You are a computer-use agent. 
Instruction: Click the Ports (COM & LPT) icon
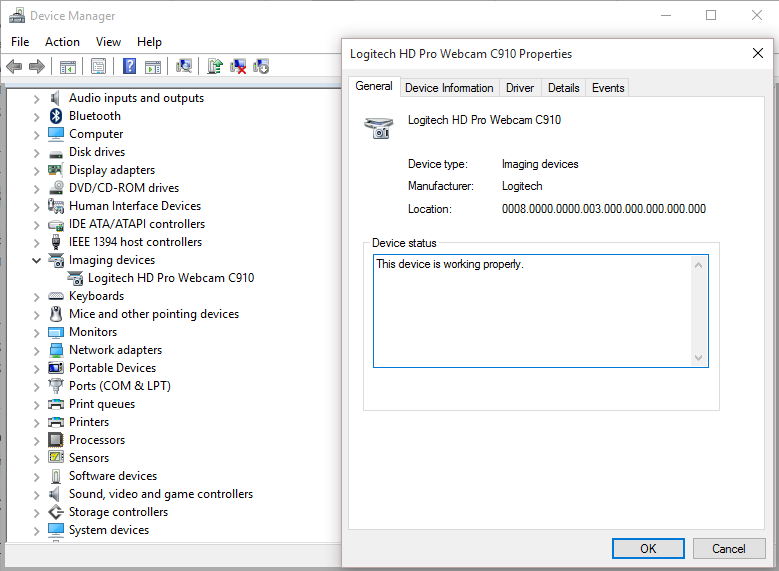56,386
